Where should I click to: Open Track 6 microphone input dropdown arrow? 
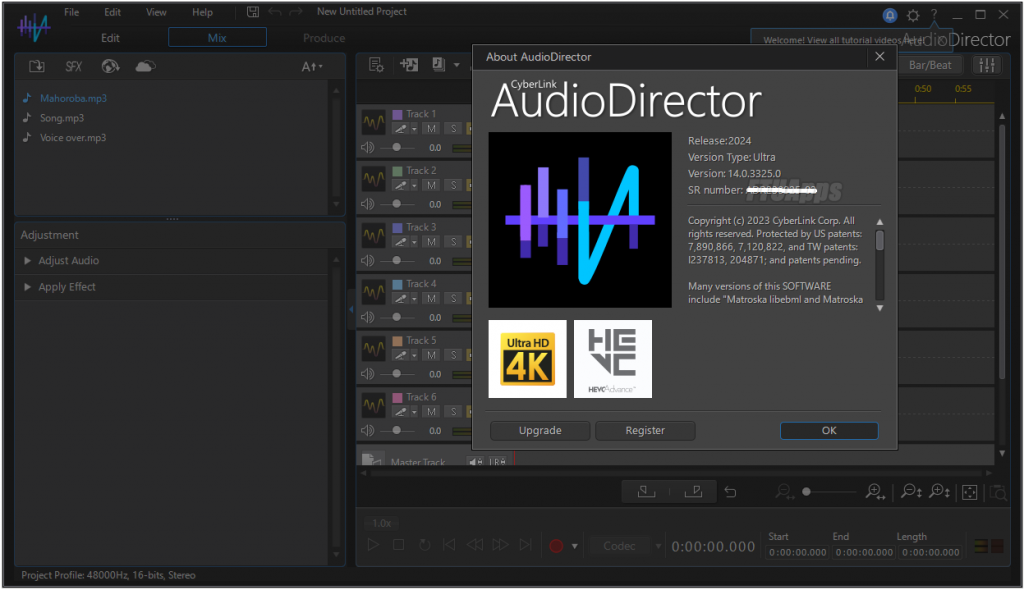tap(414, 412)
